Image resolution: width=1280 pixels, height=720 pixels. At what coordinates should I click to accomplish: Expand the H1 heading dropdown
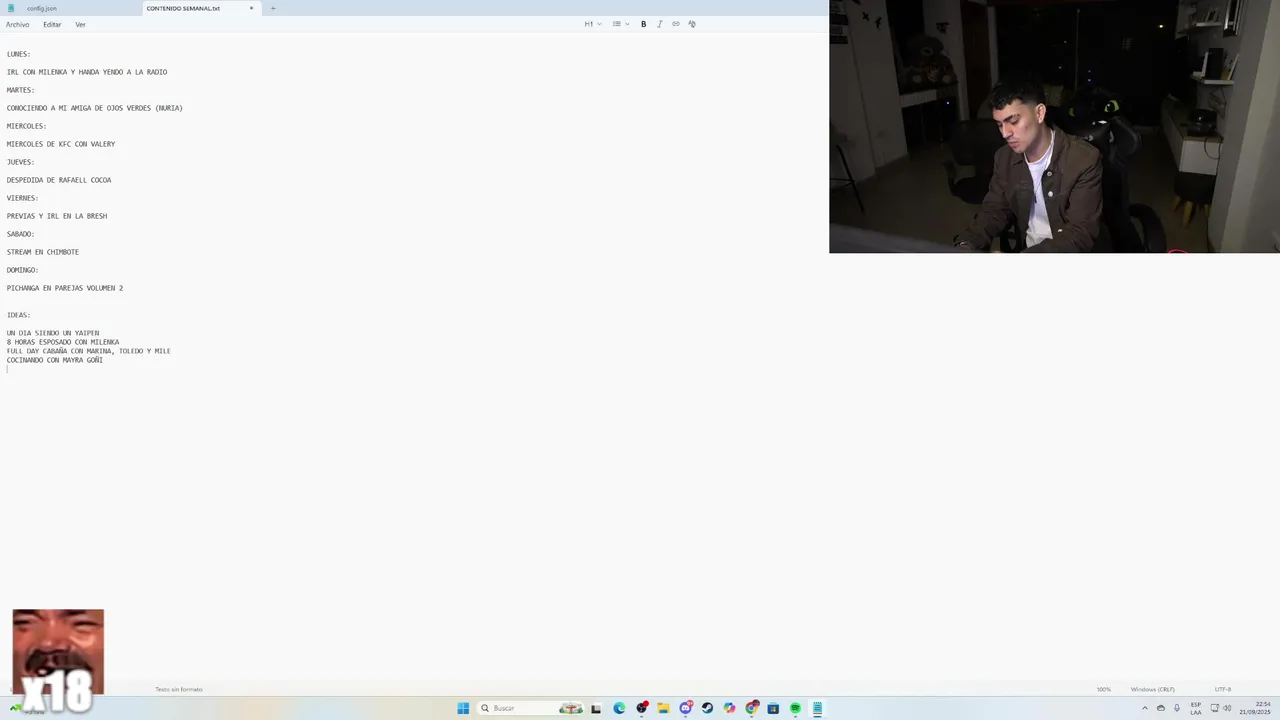click(593, 24)
